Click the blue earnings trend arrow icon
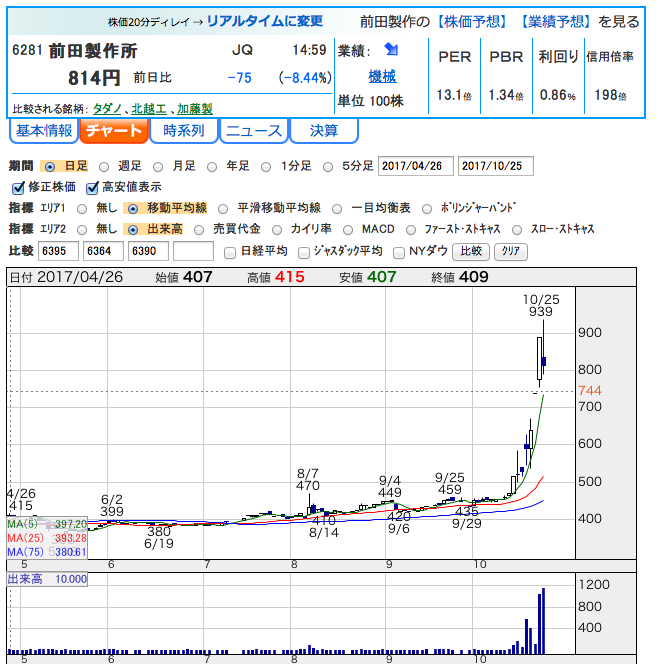The height and width of the screenshot is (664, 658). tap(391, 50)
